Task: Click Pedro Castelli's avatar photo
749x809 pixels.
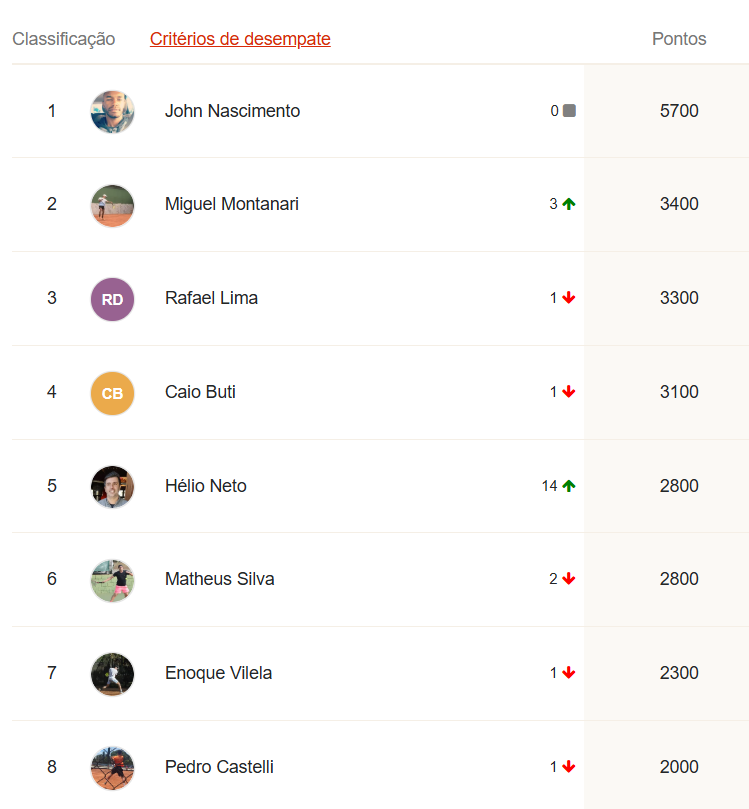Action: 112,768
